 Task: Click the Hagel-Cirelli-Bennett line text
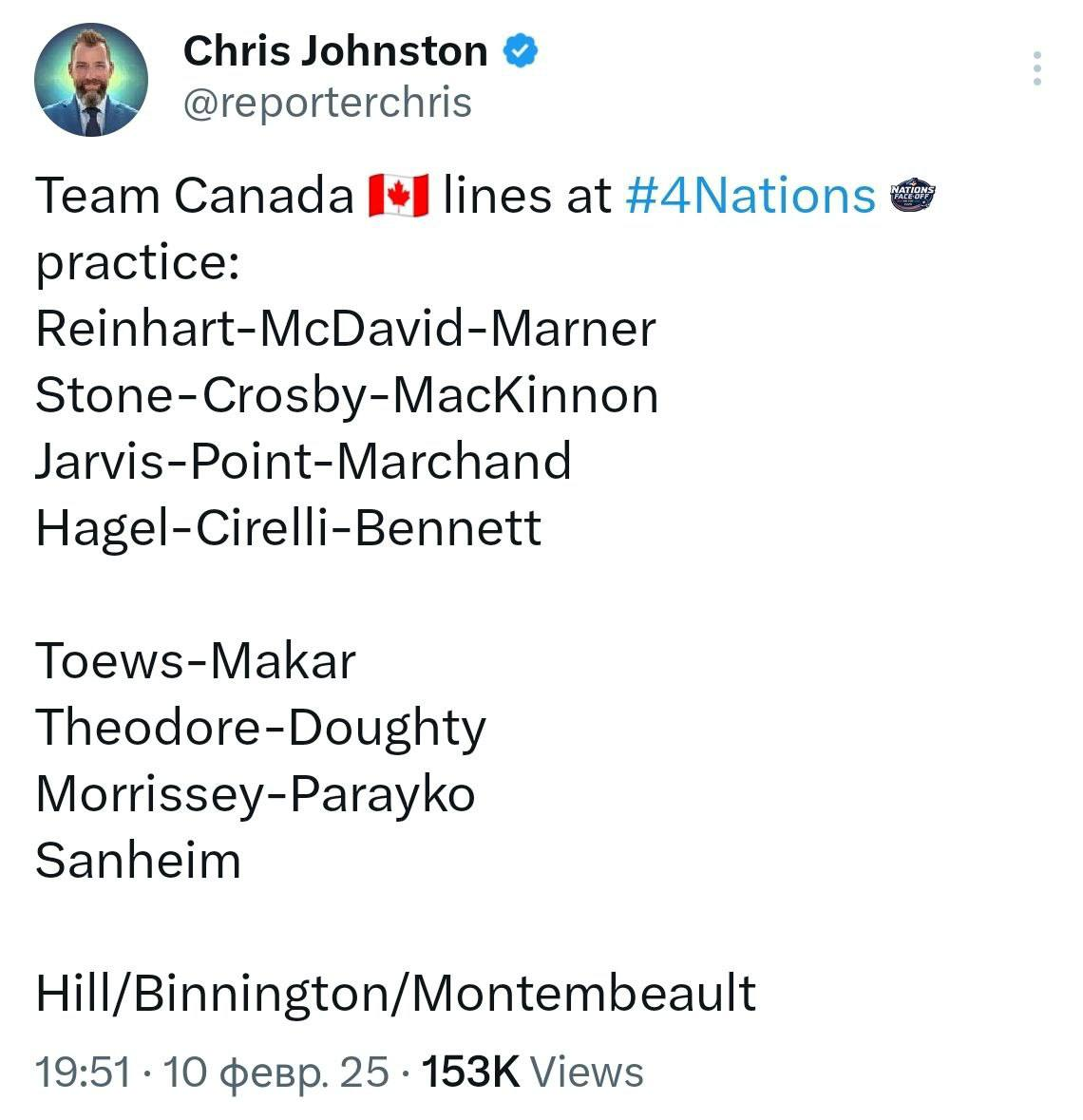coord(288,528)
